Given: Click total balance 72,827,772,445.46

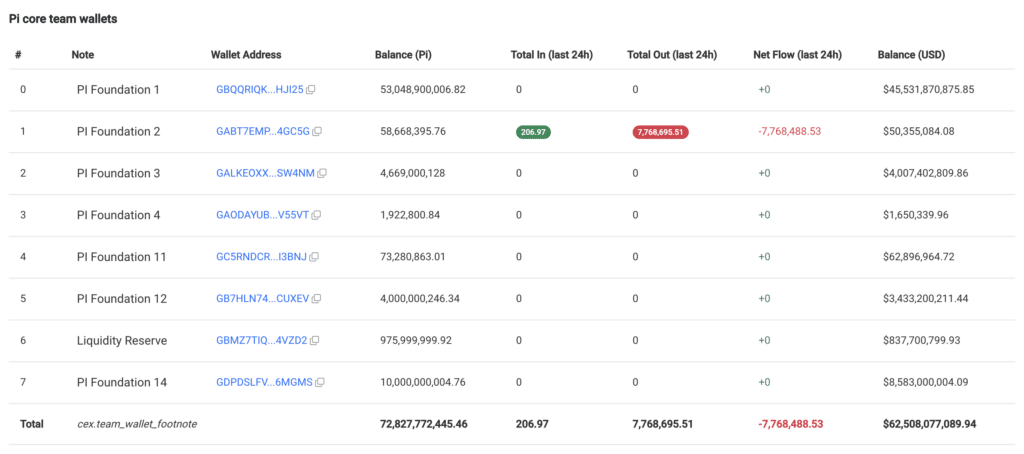Looking at the screenshot, I should click(x=424, y=425).
